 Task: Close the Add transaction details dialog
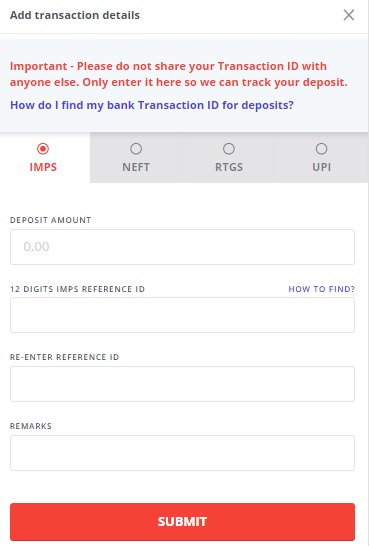point(349,15)
